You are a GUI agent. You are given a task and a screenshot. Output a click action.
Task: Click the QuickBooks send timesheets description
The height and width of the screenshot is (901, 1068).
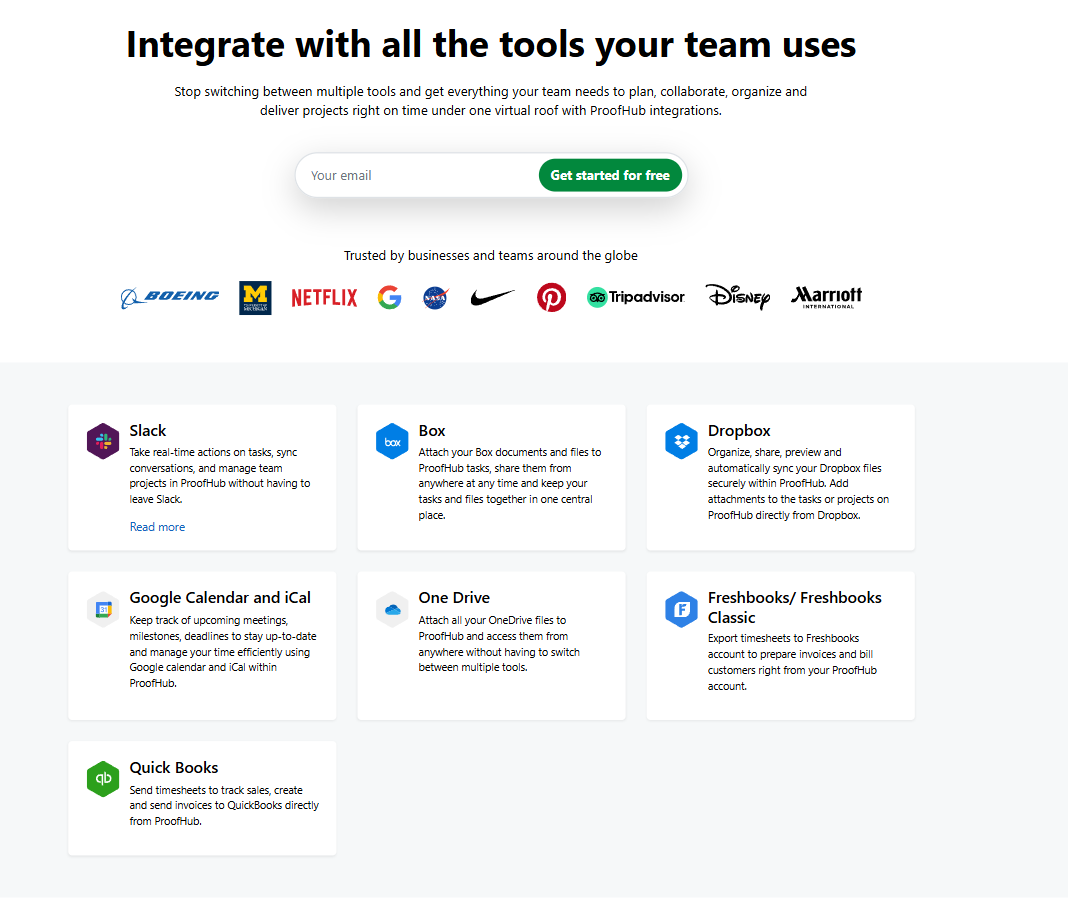[x=224, y=806]
